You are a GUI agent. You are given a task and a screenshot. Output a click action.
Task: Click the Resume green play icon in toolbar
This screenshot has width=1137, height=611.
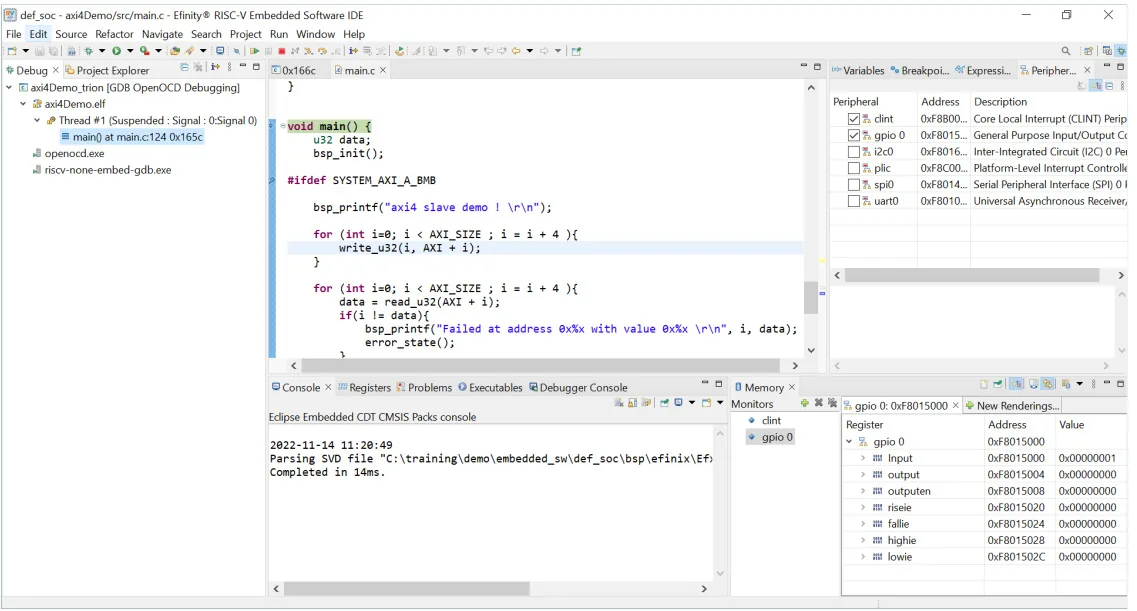point(255,51)
